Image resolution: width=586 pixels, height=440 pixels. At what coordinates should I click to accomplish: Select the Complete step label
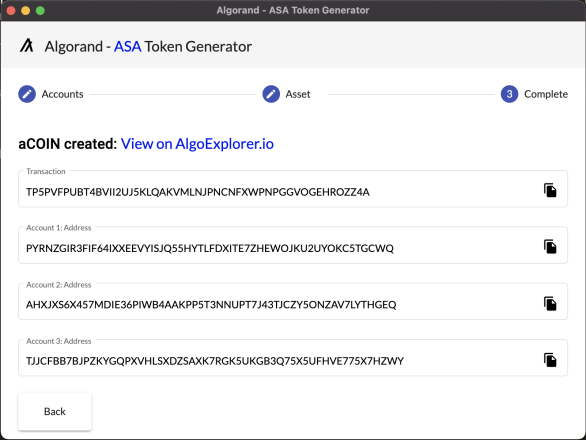(x=546, y=94)
